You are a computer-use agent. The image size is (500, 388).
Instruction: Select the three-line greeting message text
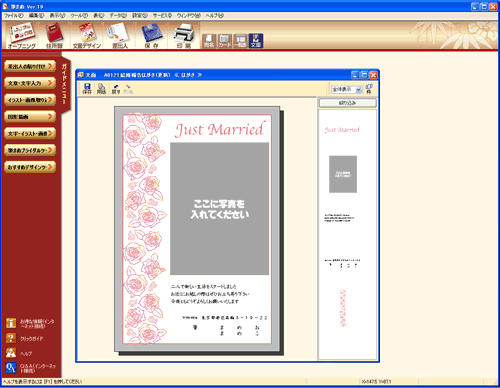click(x=210, y=294)
